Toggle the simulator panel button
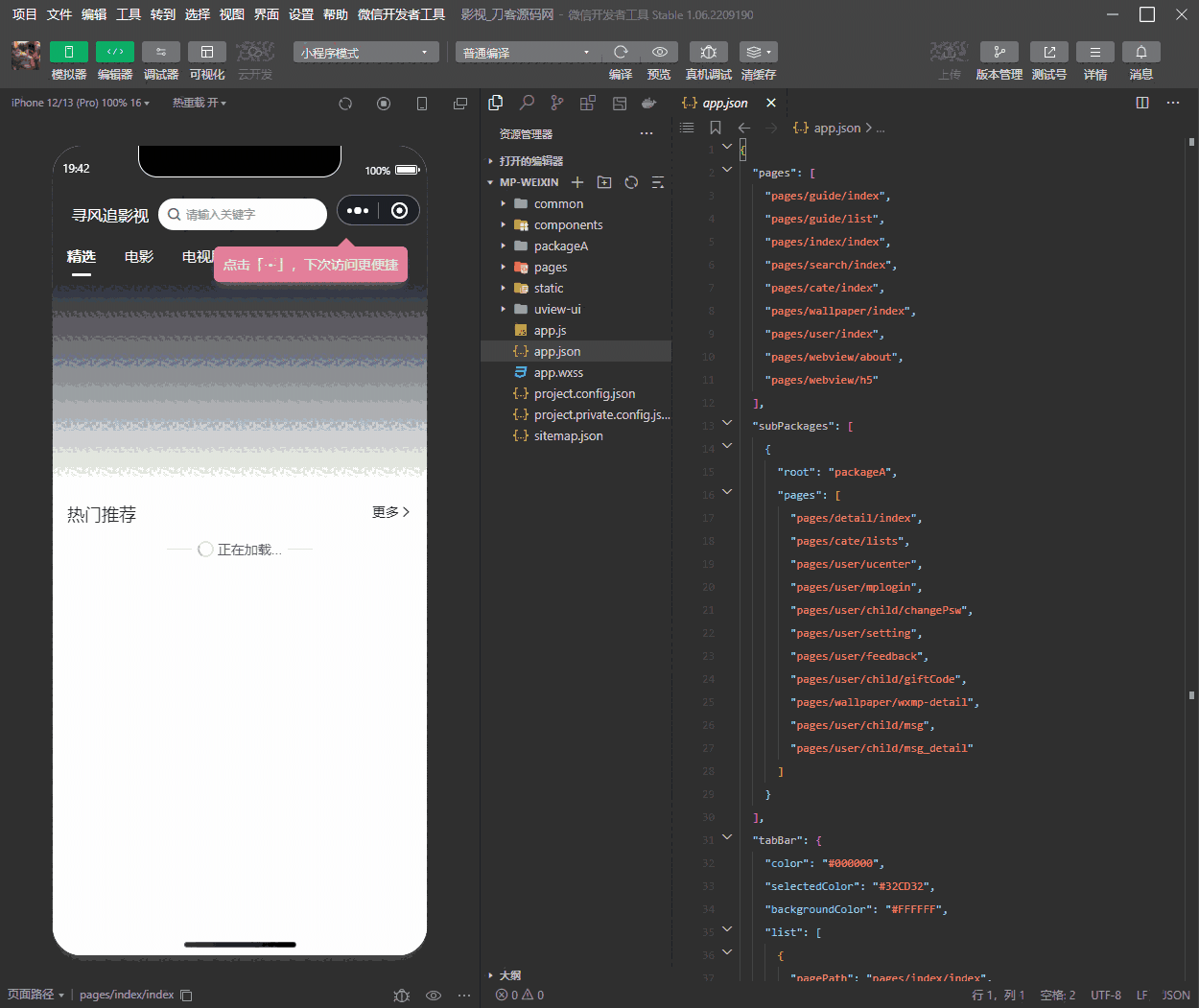 (69, 52)
